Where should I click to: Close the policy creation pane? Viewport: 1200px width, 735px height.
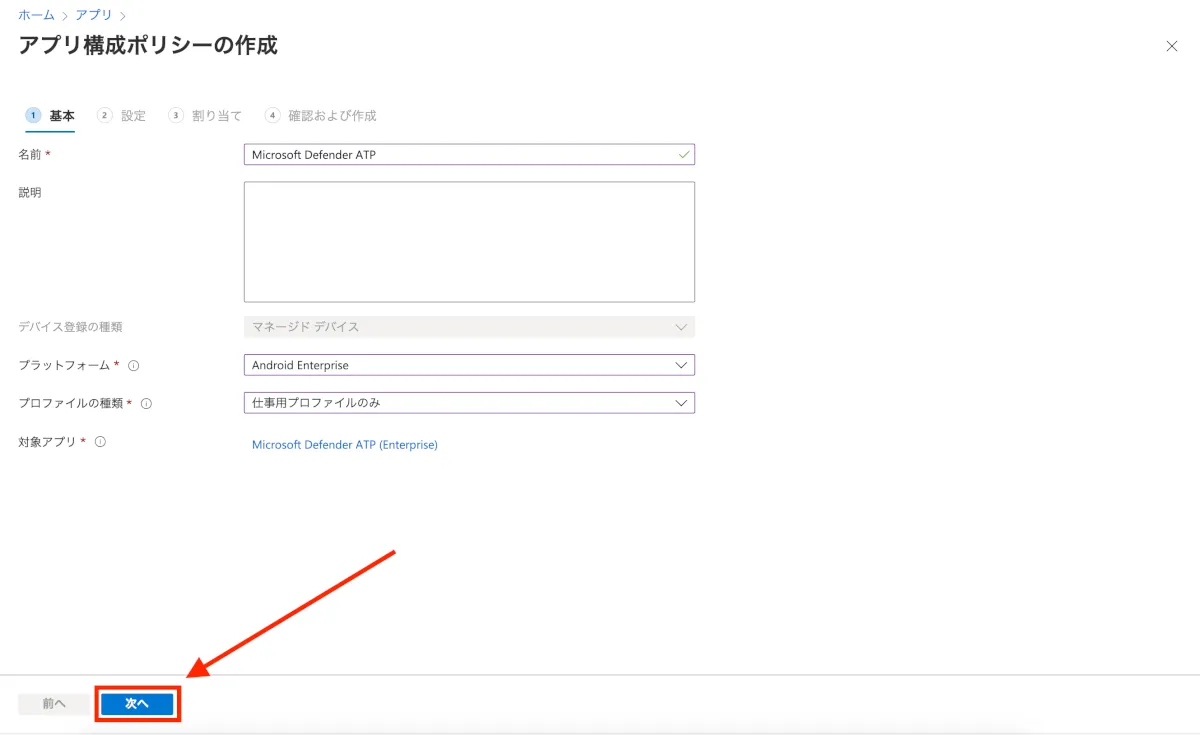tap(1172, 46)
